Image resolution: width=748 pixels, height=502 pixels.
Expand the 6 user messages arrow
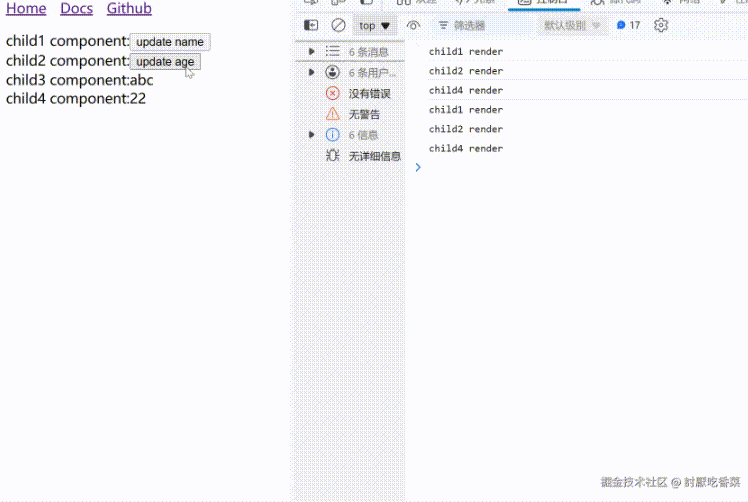[312, 73]
